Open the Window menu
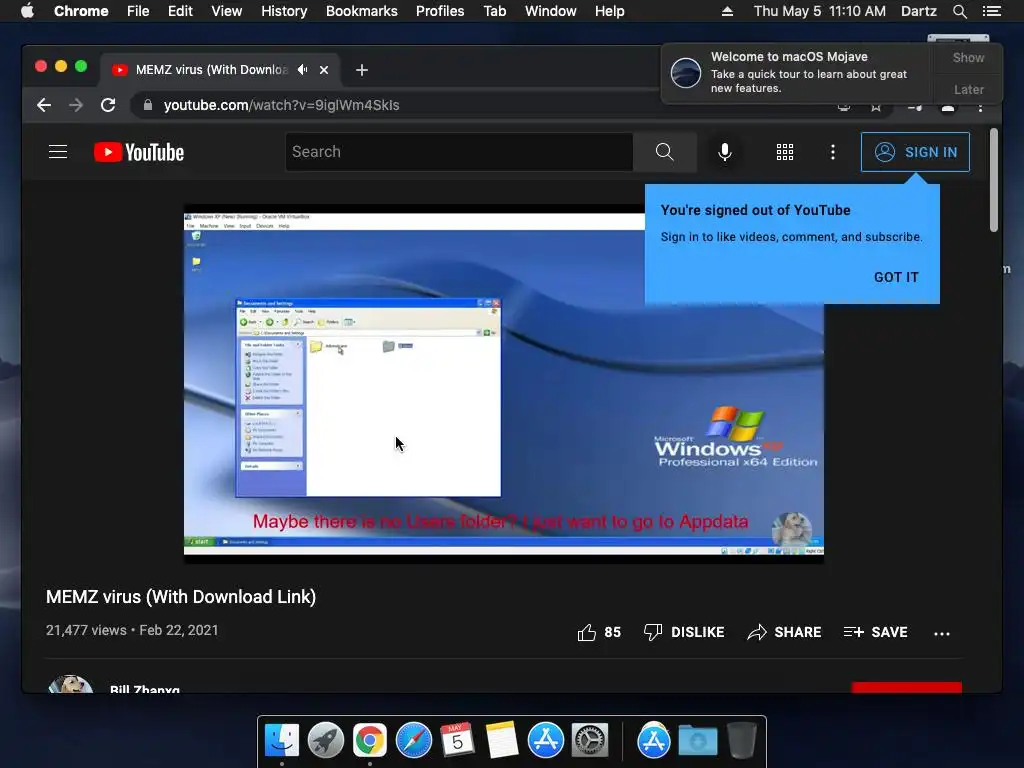 tap(551, 11)
